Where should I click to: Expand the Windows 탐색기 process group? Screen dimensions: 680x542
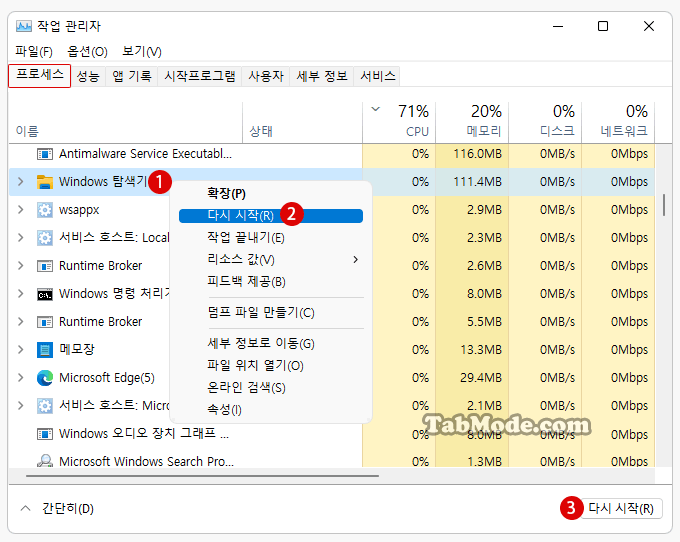(20, 182)
